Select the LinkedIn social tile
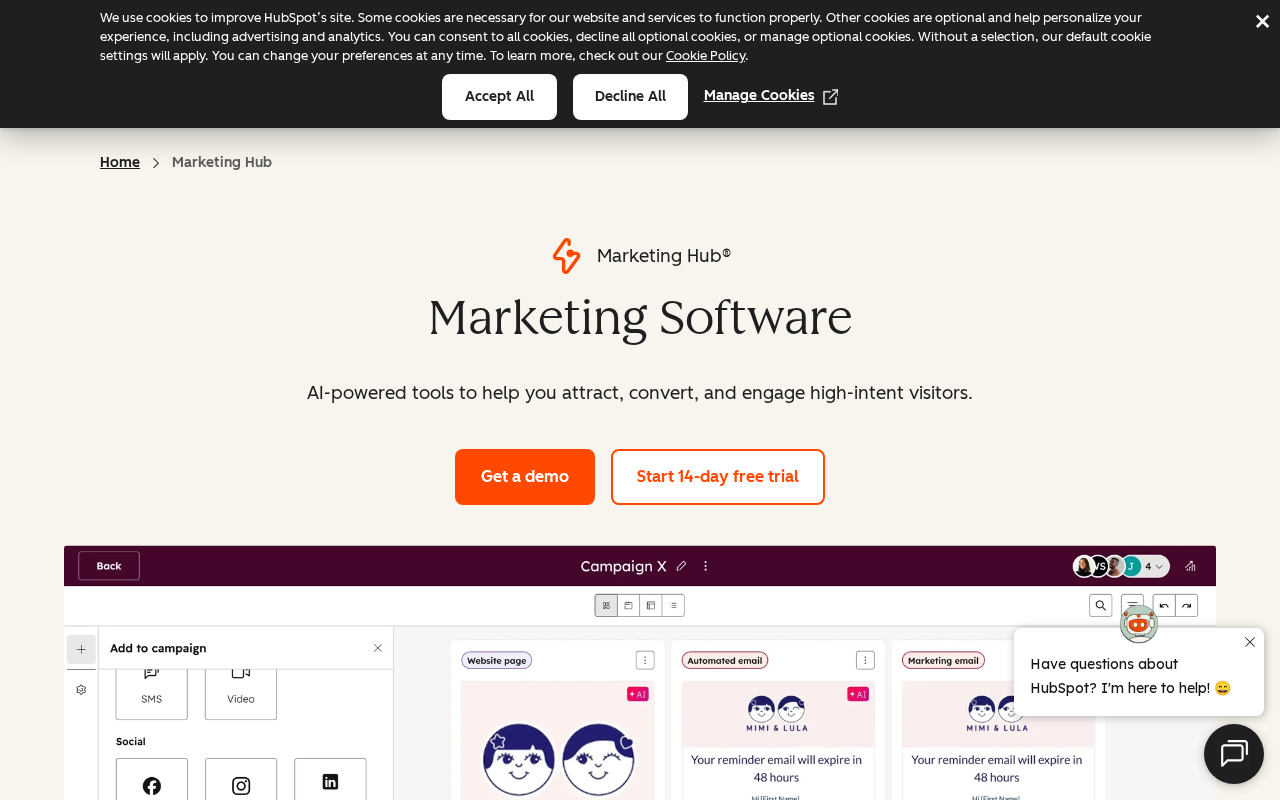This screenshot has width=1280, height=800. point(330,780)
